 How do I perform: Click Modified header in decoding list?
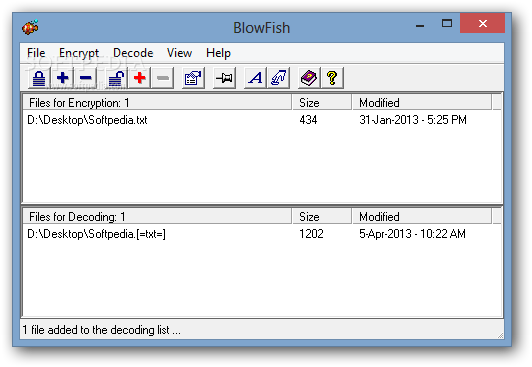(422, 216)
